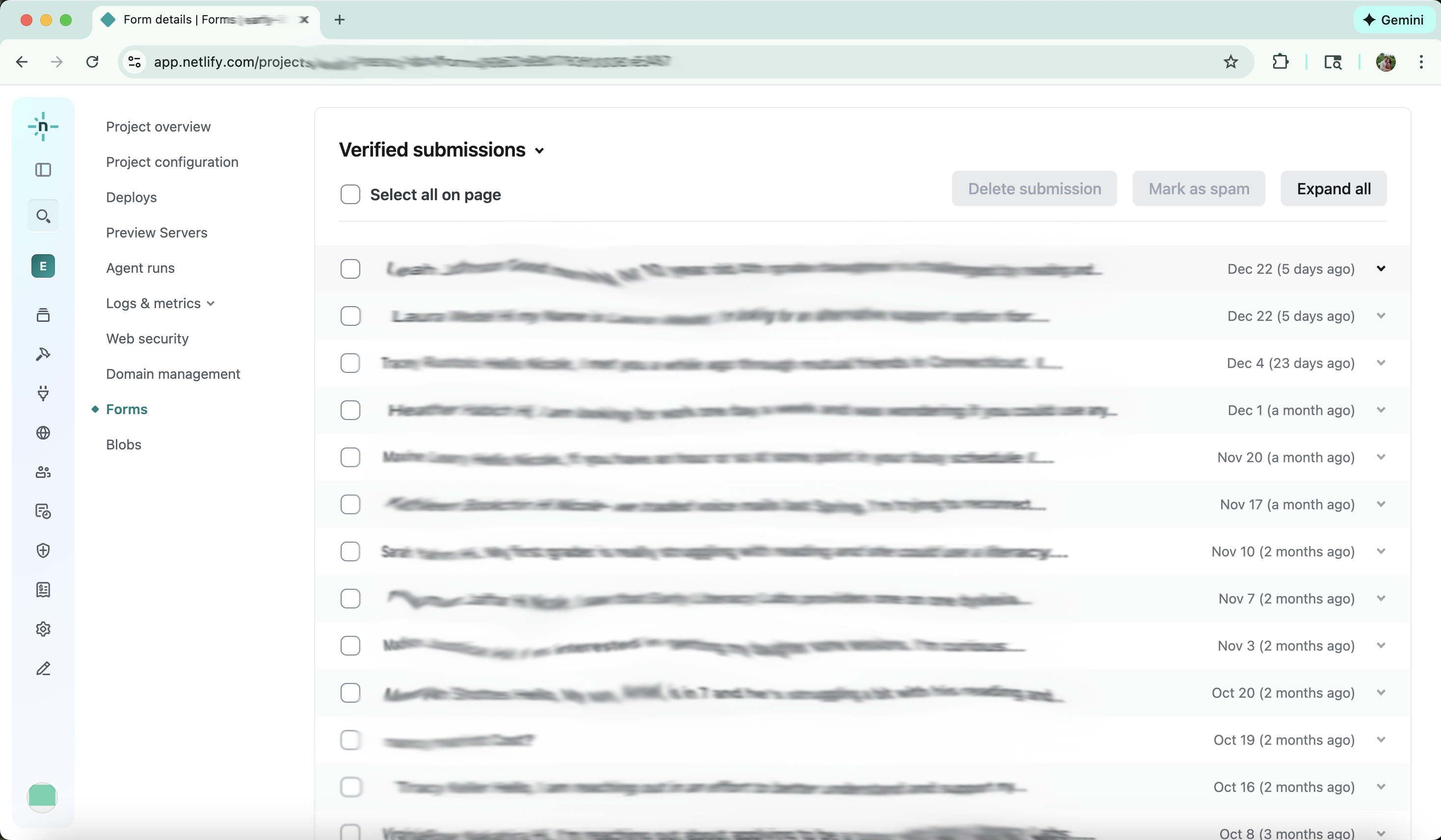Open the sidebar panel toggle icon

click(44, 169)
